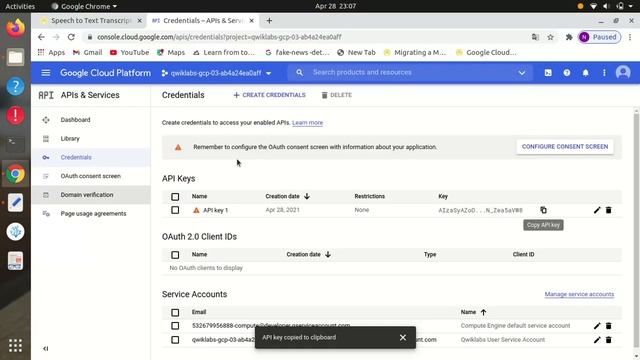This screenshot has width=640, height=360.
Task: Open Chrome extensions puzzle icon
Action: 569,37
